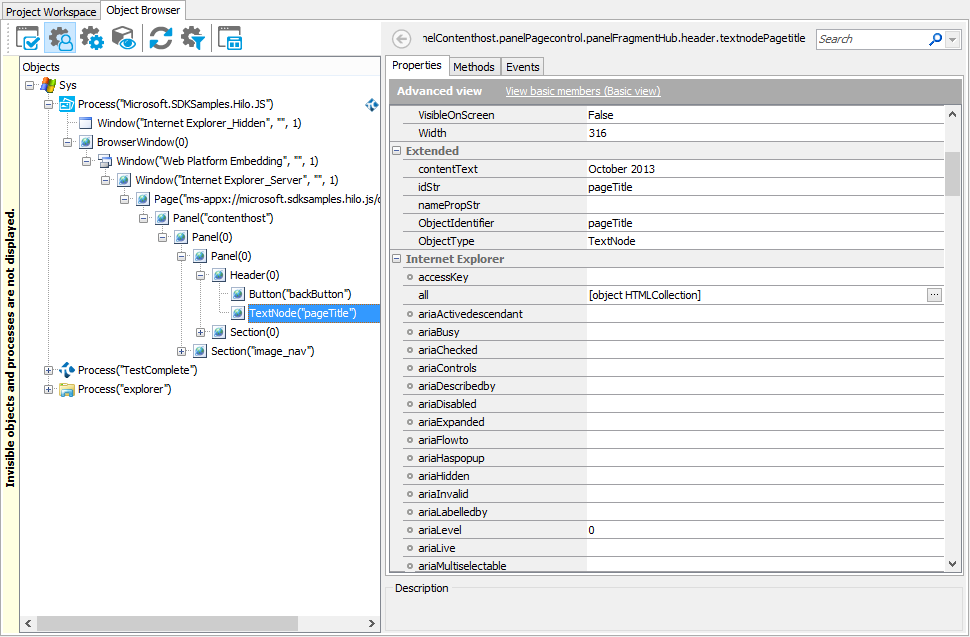Open the Project Workspace tab

point(51,12)
